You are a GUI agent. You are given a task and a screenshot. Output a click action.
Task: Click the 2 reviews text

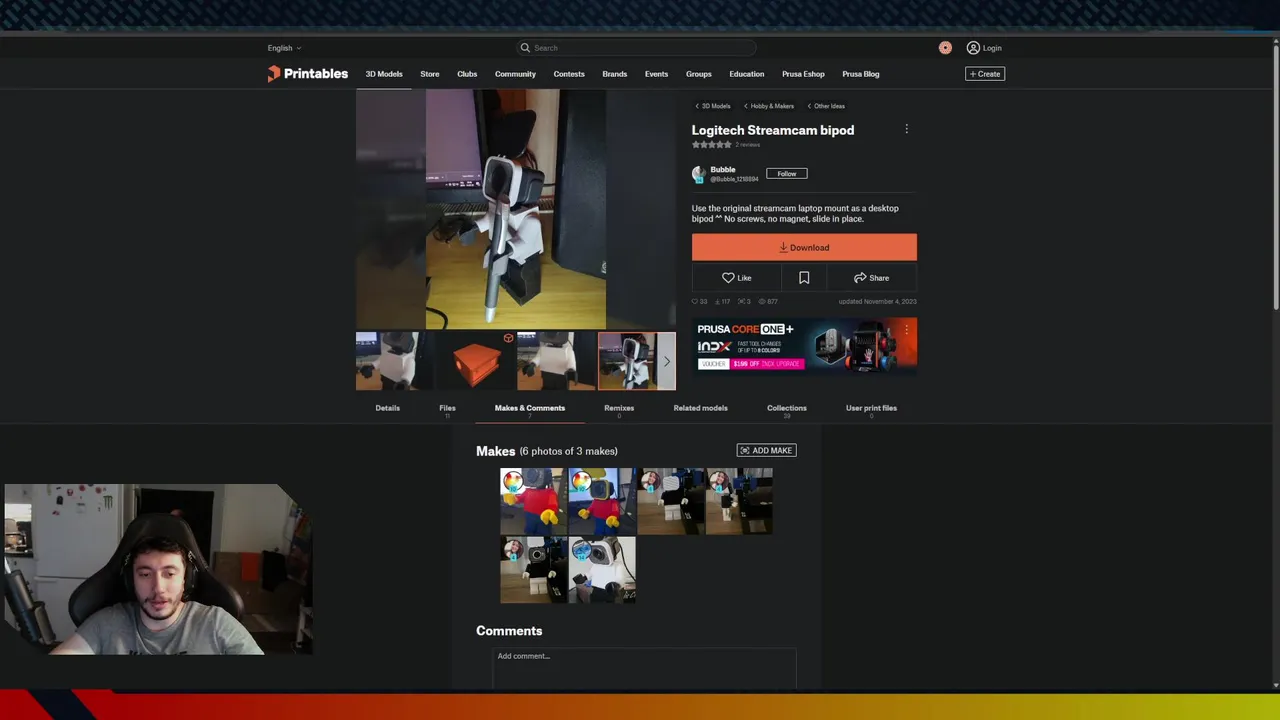[x=748, y=145]
